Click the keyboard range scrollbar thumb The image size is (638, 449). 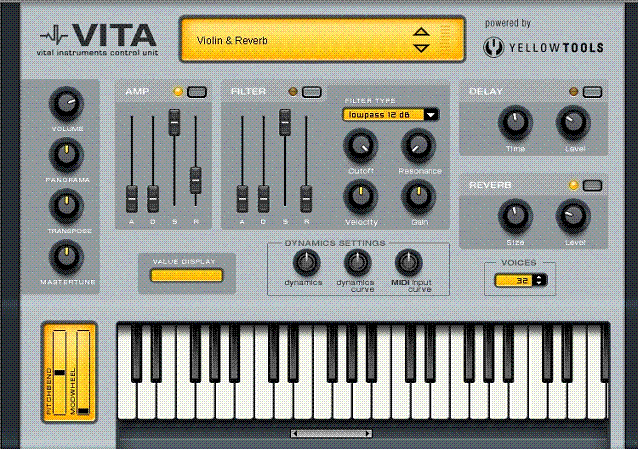331,434
